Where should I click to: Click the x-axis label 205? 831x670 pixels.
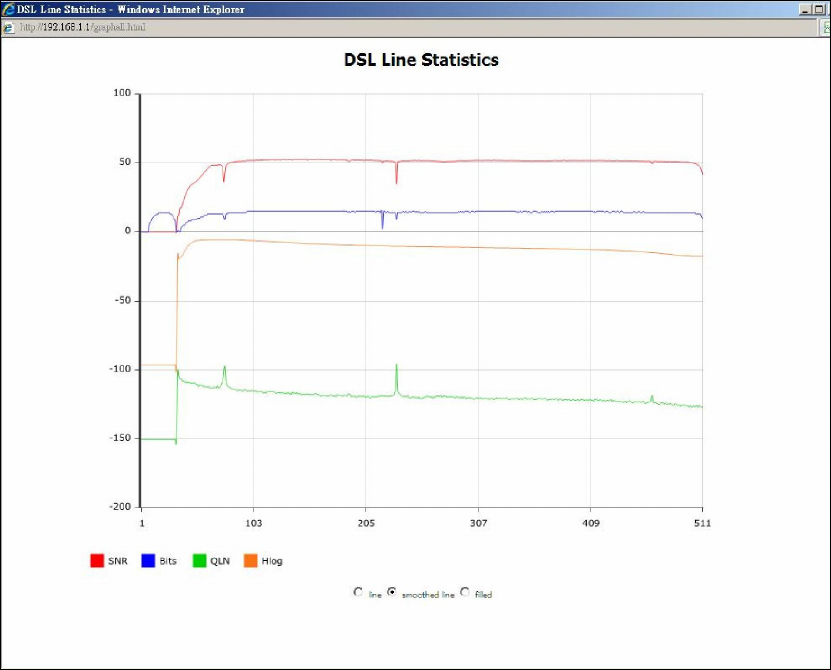coord(366,524)
